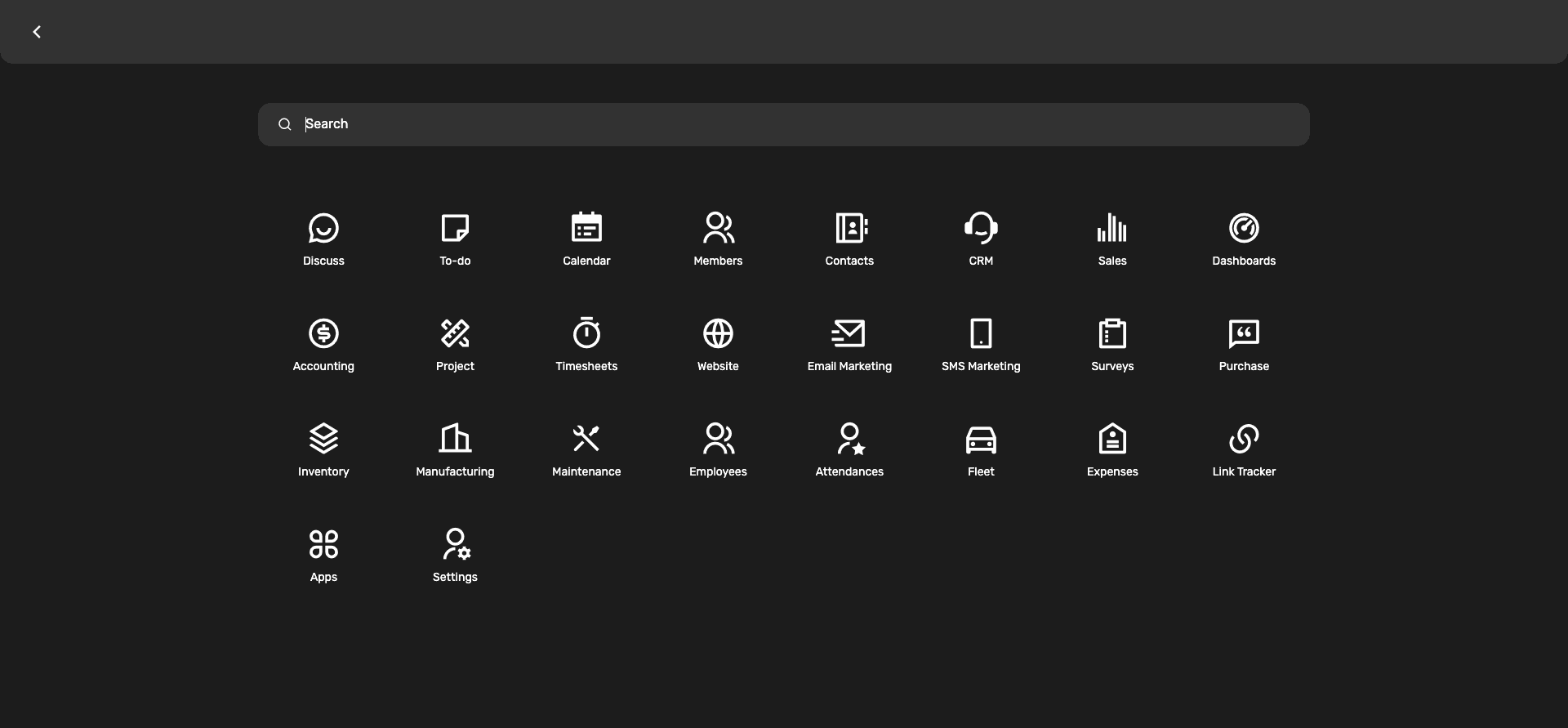1568x728 pixels.
Task: Open Timesheets stopwatch icon
Action: coord(586,334)
